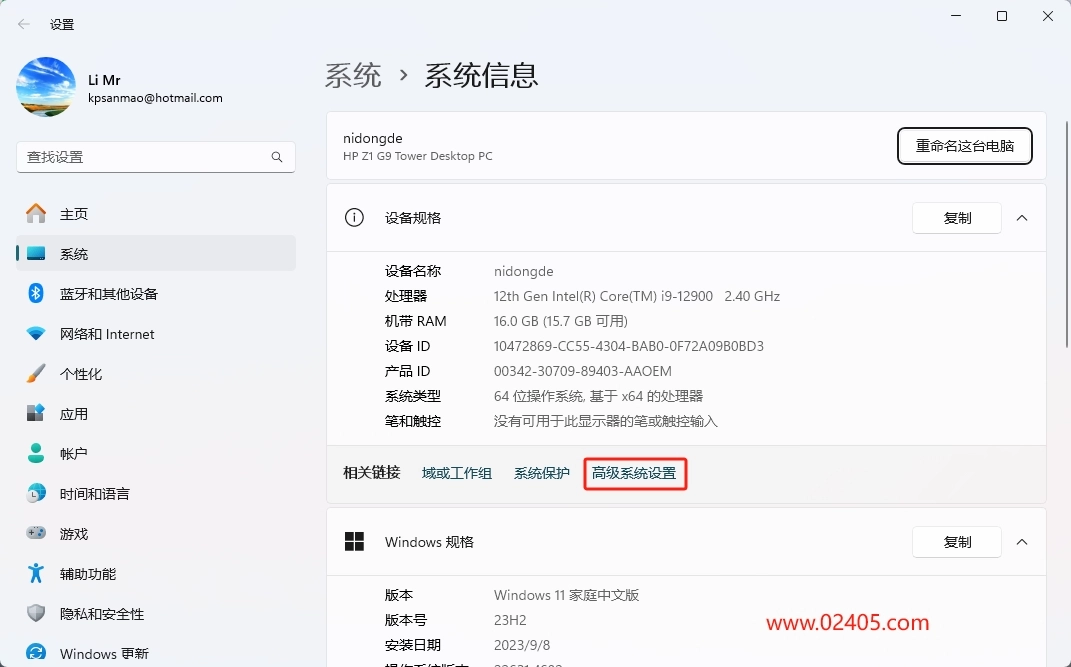Click the version text Windows 11 家庭中文版
The image size is (1071, 667).
pyautogui.click(x=566, y=595)
